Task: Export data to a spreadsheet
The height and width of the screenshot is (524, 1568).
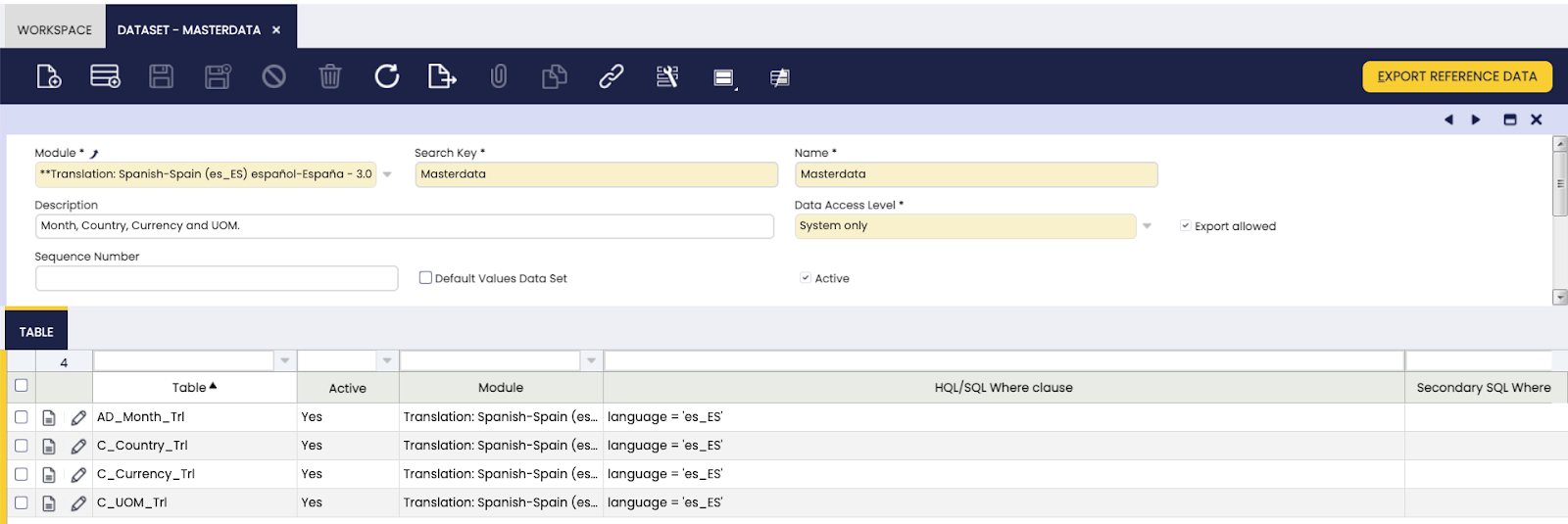Action: [x=442, y=76]
